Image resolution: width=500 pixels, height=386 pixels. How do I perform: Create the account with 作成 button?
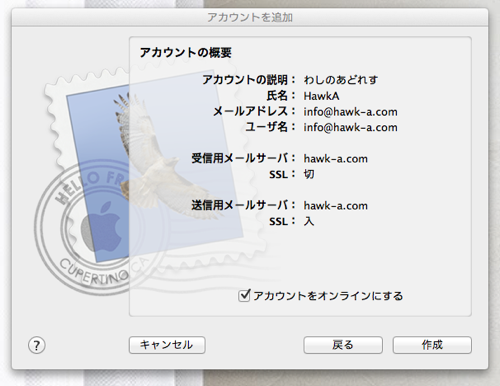[432, 345]
